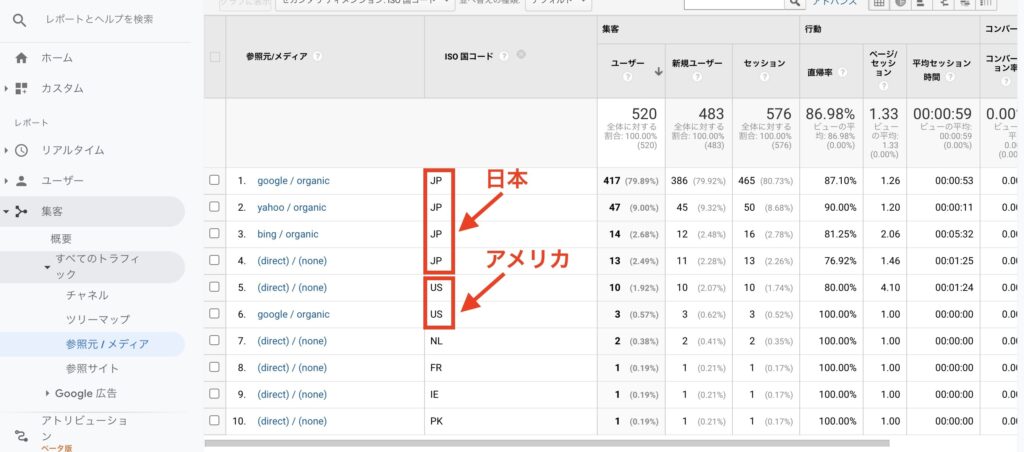The height and width of the screenshot is (452, 1024).
Task: Click the NL country code cell
Action: pos(436,341)
